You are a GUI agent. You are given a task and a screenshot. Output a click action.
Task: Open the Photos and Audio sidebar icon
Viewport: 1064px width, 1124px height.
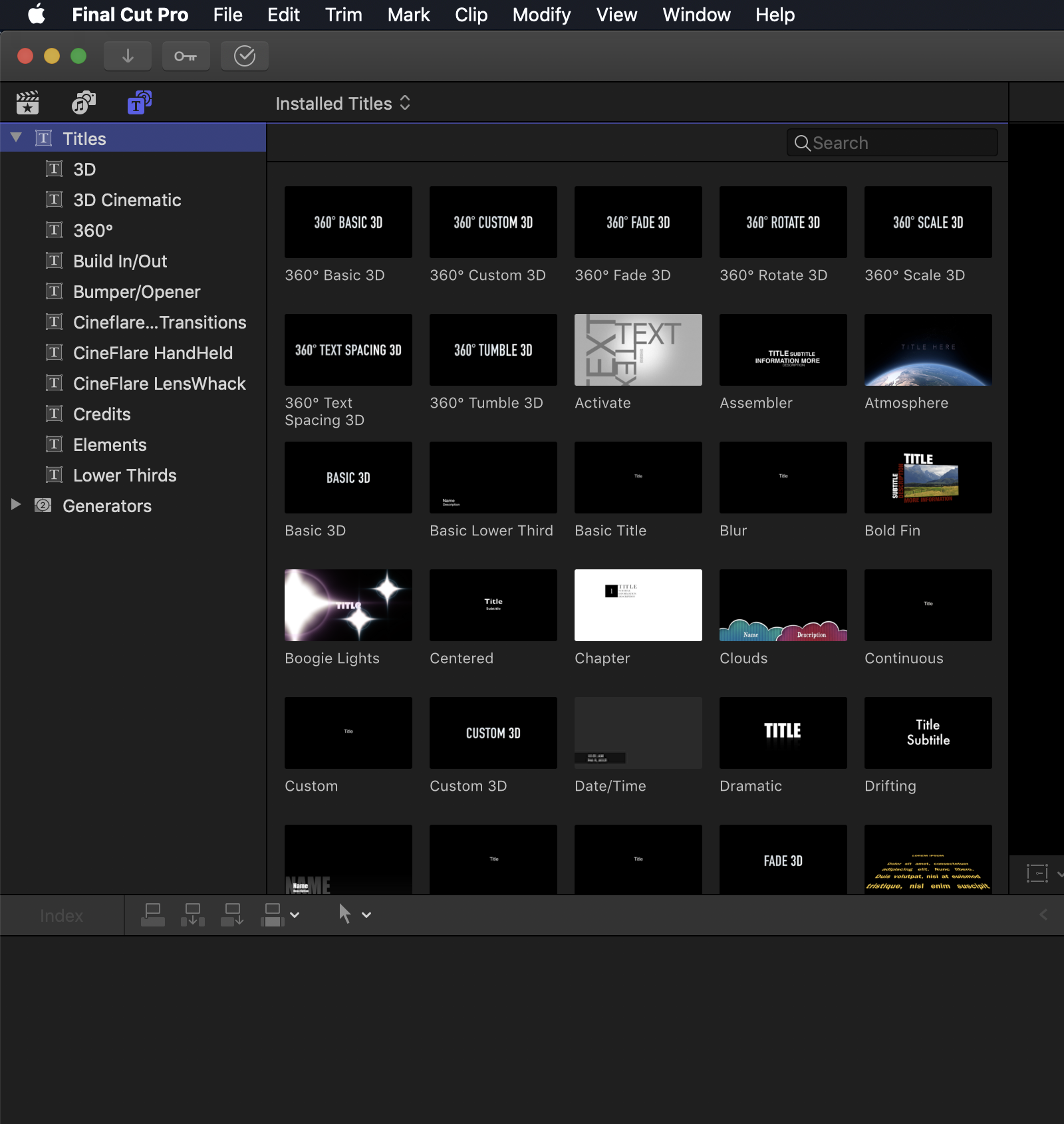point(84,103)
